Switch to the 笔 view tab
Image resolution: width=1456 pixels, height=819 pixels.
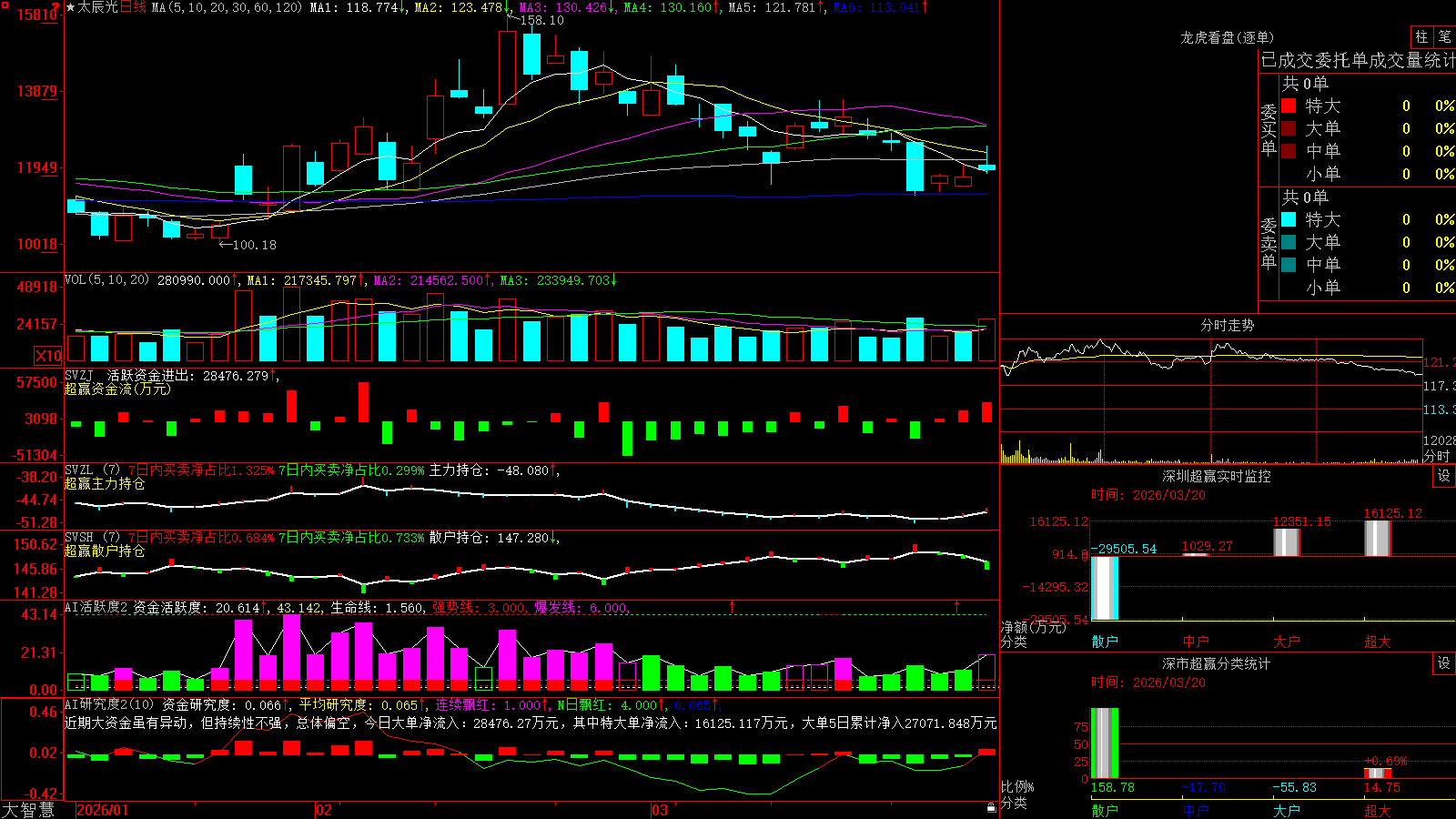pos(1444,36)
